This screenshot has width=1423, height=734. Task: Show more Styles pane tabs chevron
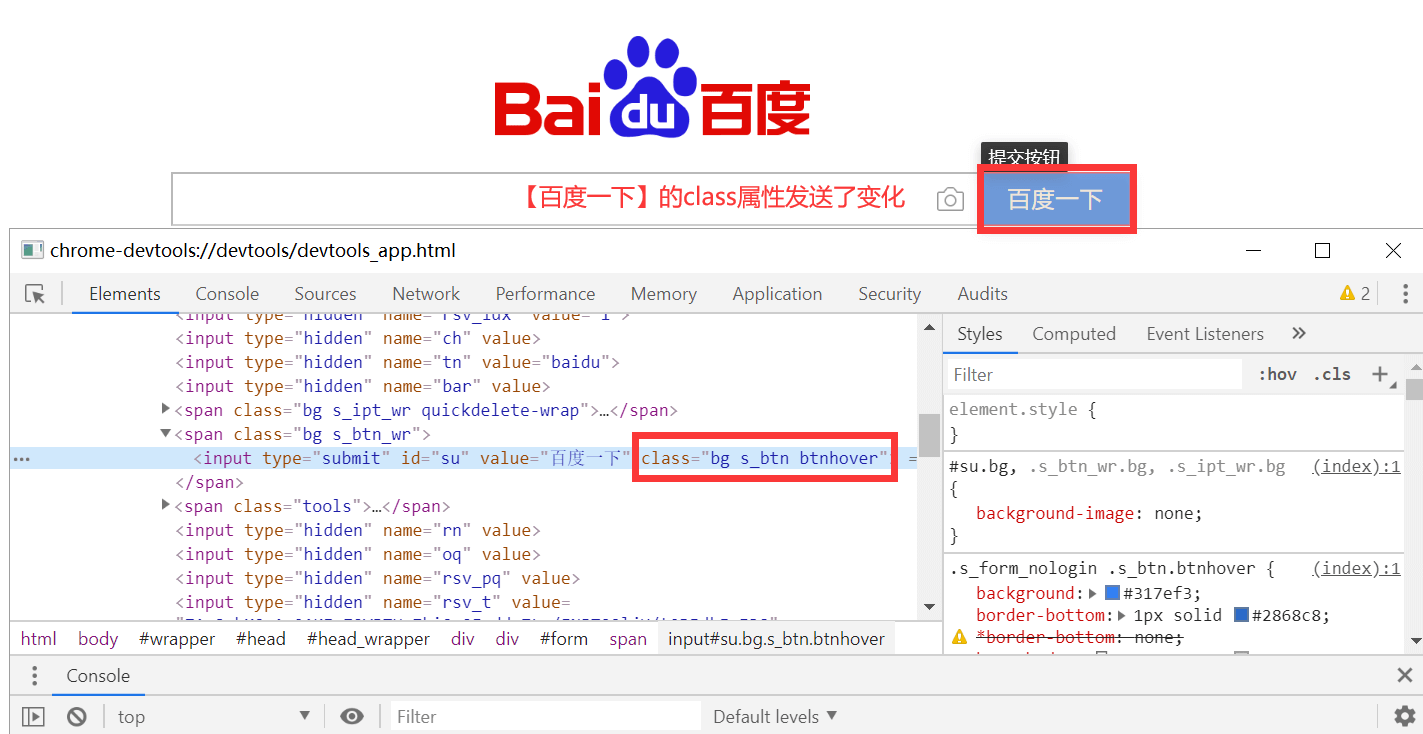(x=1299, y=334)
